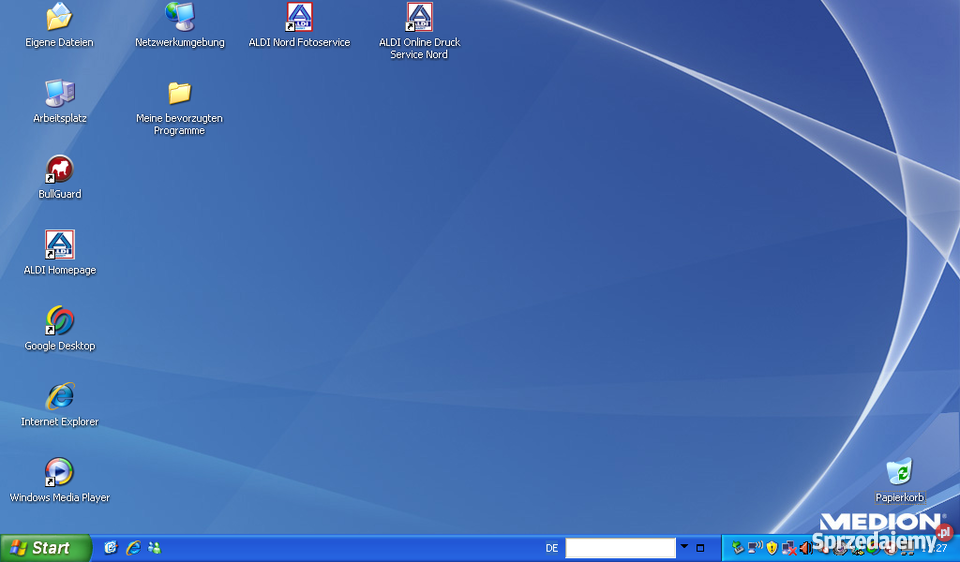Launch Internet Explorer from Quick Launch
Screen dimensions: 960x562
pos(133,548)
